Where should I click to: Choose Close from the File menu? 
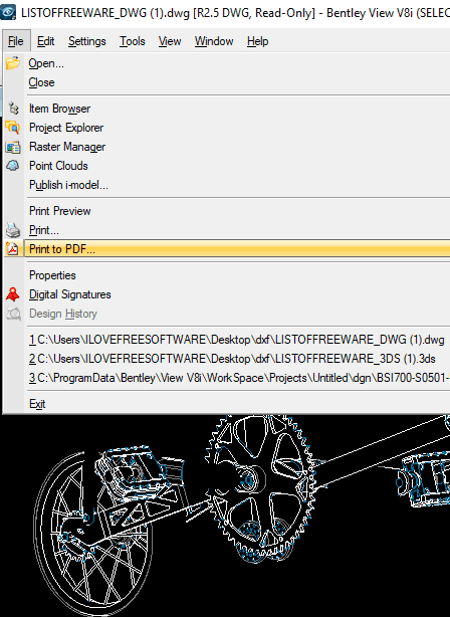[x=227, y=82]
